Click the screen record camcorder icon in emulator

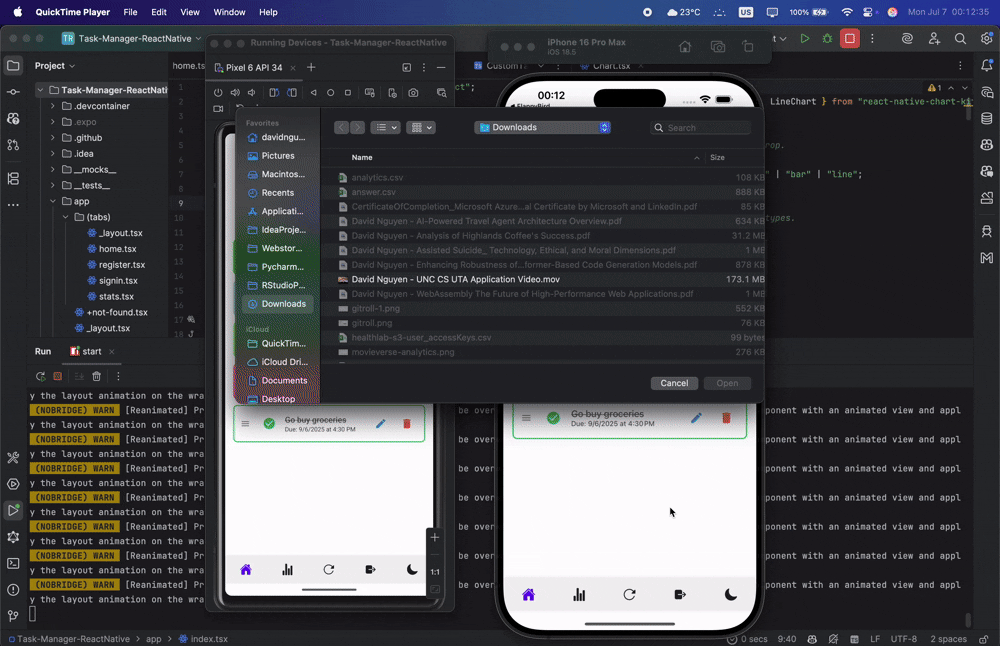[x=218, y=109]
